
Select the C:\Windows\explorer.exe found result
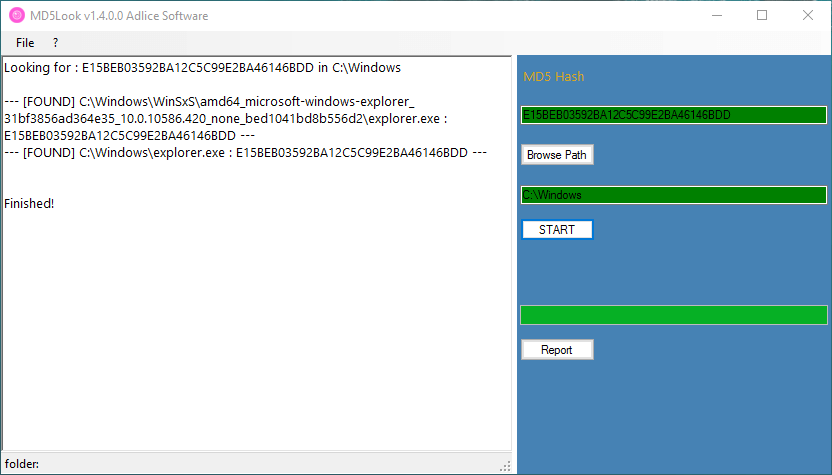coord(245,153)
